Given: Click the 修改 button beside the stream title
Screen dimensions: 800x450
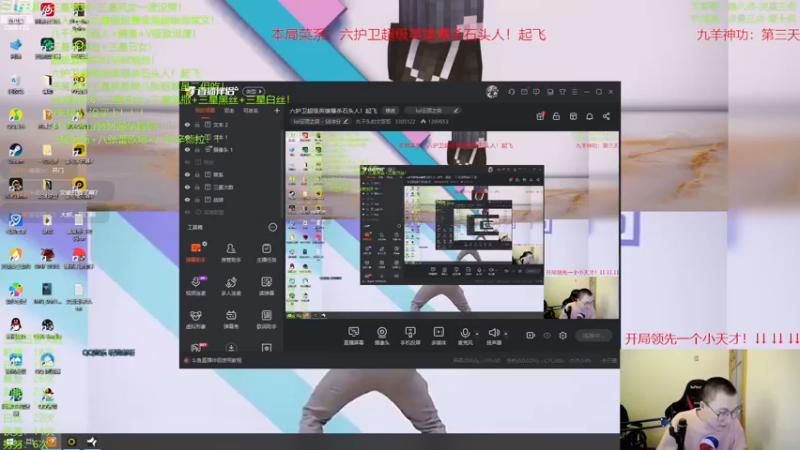Looking at the screenshot, I should pos(390,110).
